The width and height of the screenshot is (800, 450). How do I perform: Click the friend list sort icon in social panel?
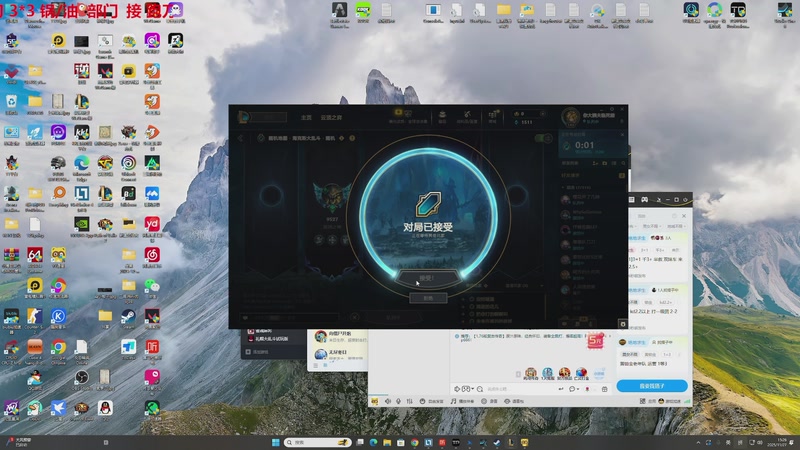(614, 163)
